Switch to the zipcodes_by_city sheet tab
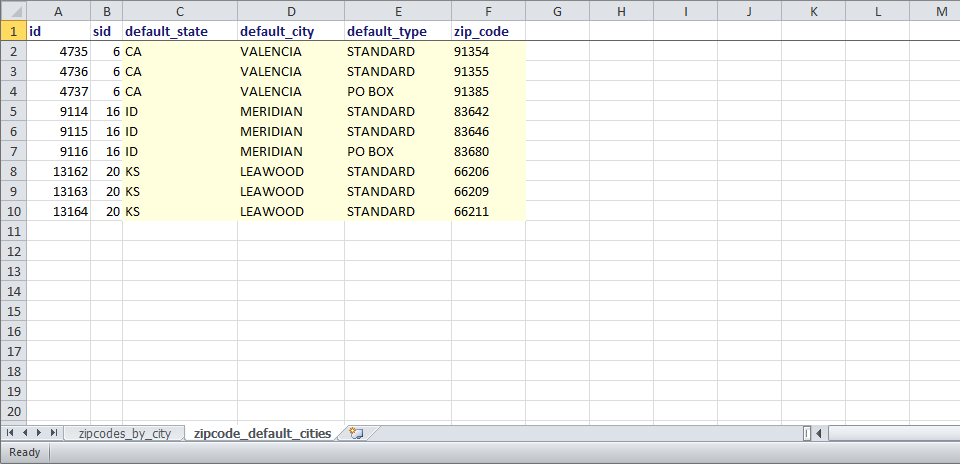 tap(125, 433)
